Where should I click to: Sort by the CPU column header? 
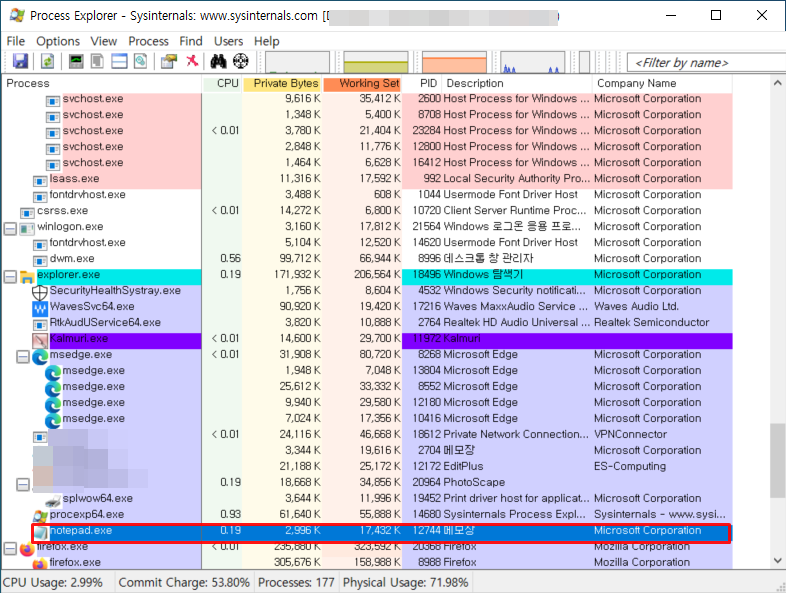pos(222,83)
